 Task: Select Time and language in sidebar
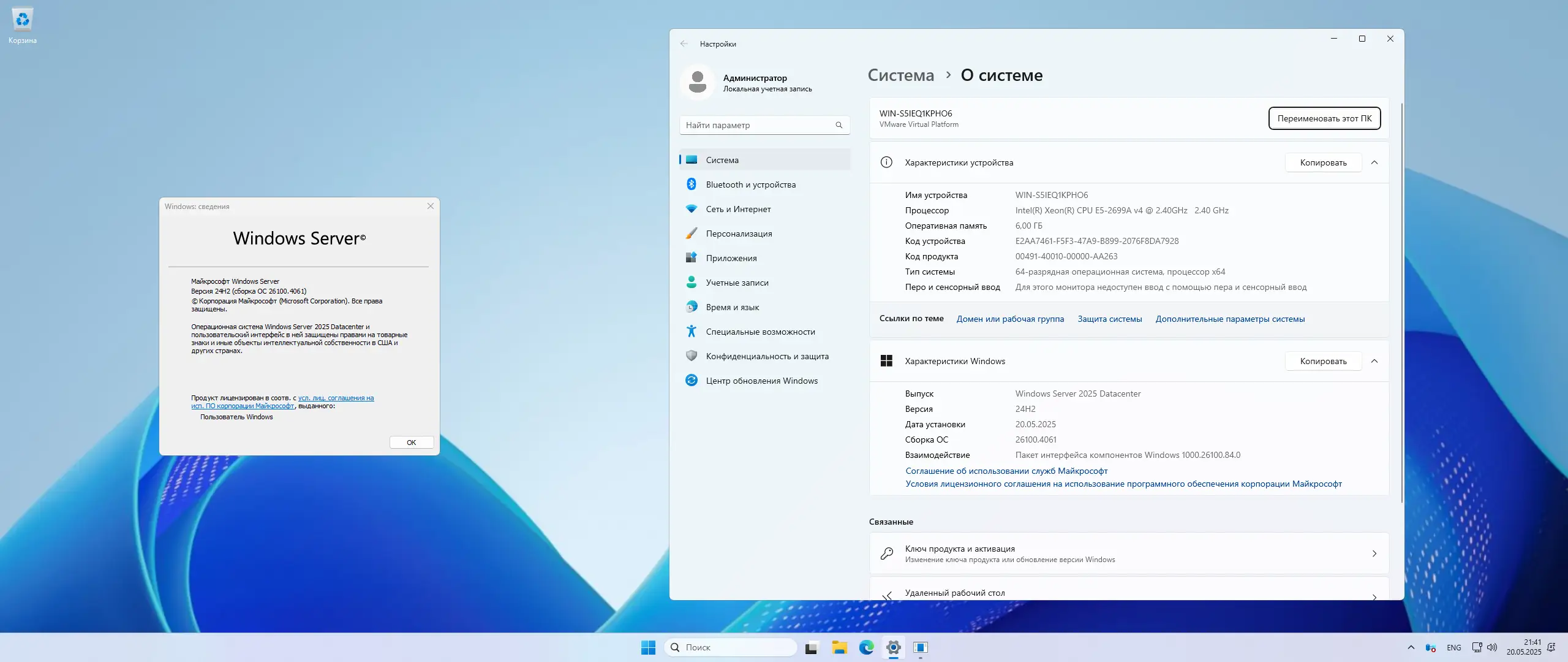coord(732,307)
